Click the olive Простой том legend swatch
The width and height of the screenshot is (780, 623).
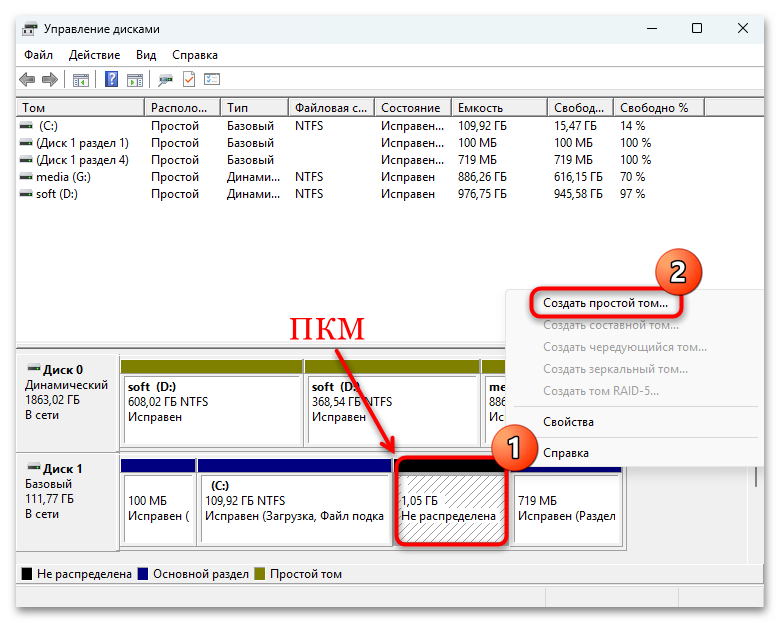(x=260, y=574)
